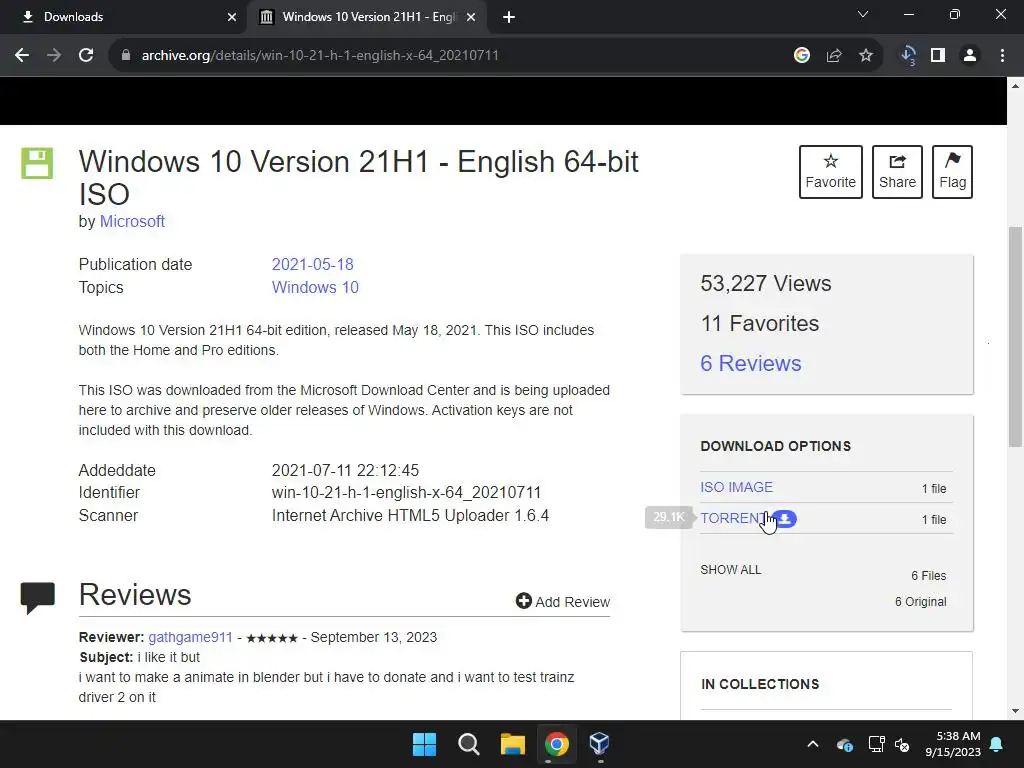Click the share page icon in address bar
Image resolution: width=1024 pixels, height=768 pixels.
coord(834,56)
